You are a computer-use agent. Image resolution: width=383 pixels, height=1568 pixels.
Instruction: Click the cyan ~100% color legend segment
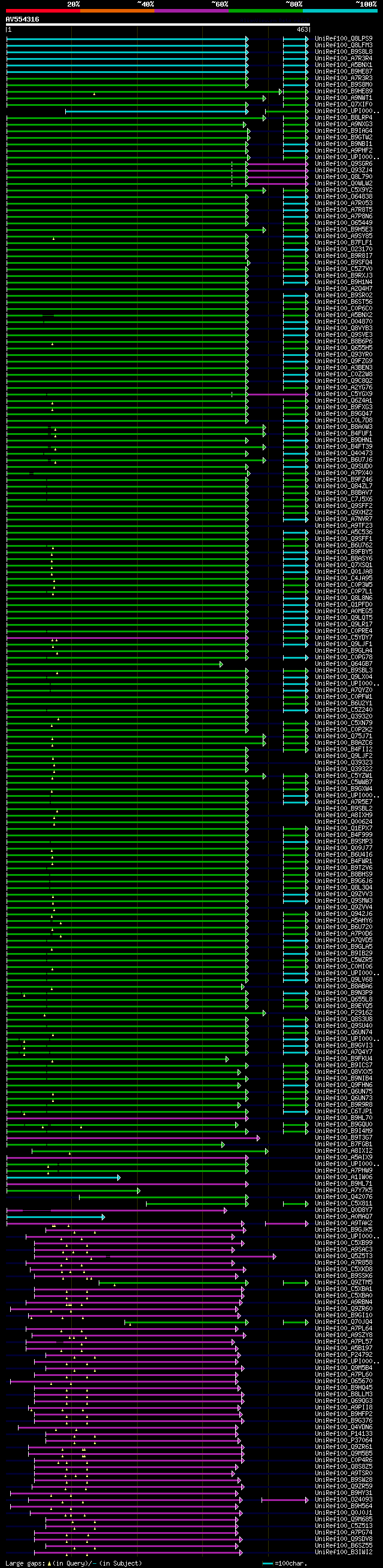340,10
